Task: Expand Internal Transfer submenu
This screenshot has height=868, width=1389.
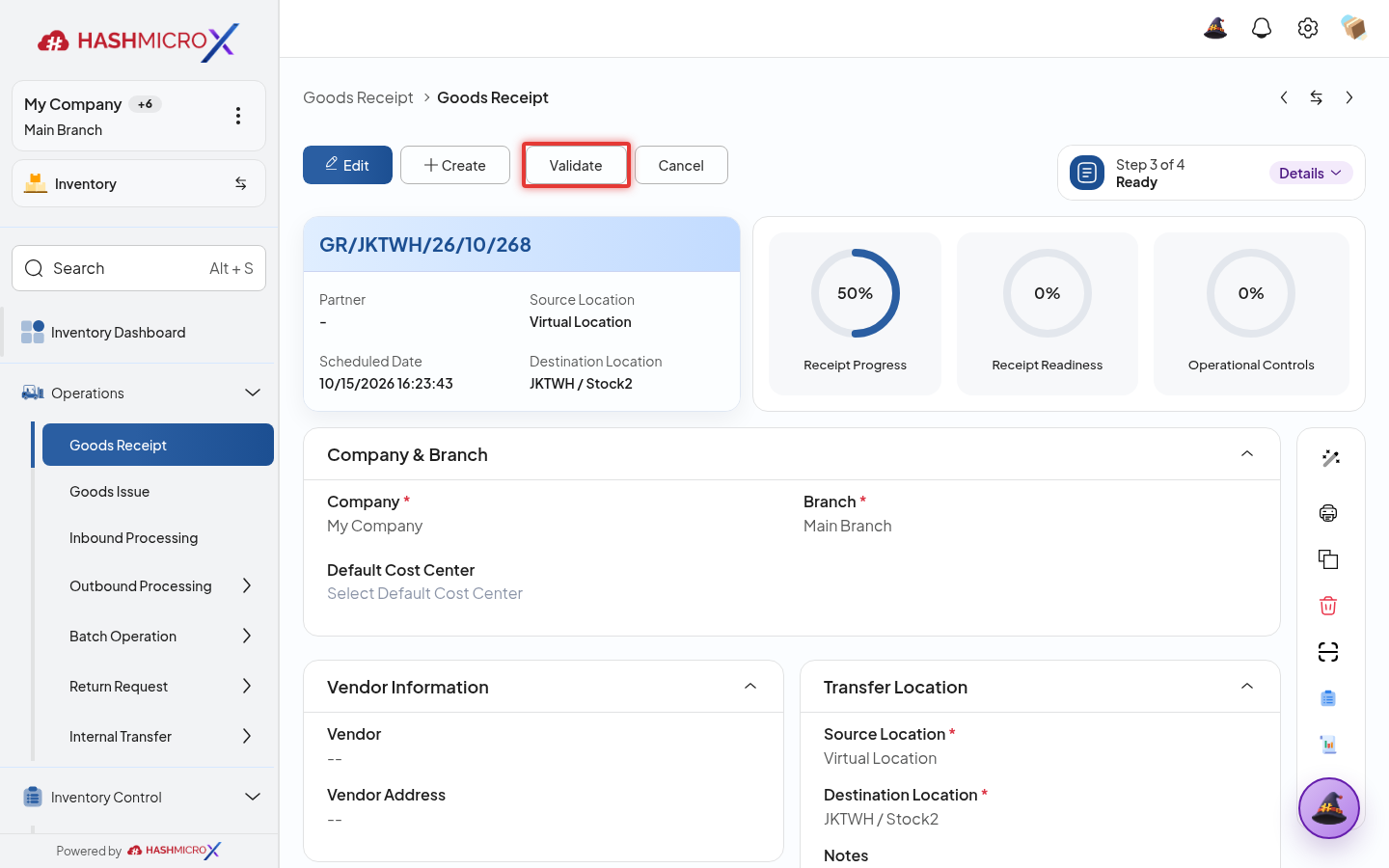Action: (247, 736)
